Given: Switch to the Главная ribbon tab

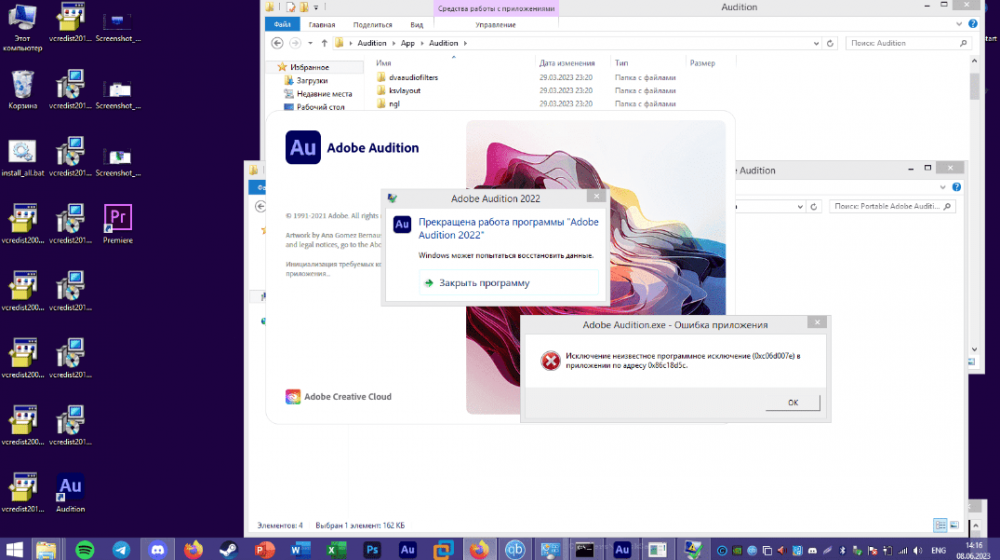Looking at the screenshot, I should pos(322,24).
